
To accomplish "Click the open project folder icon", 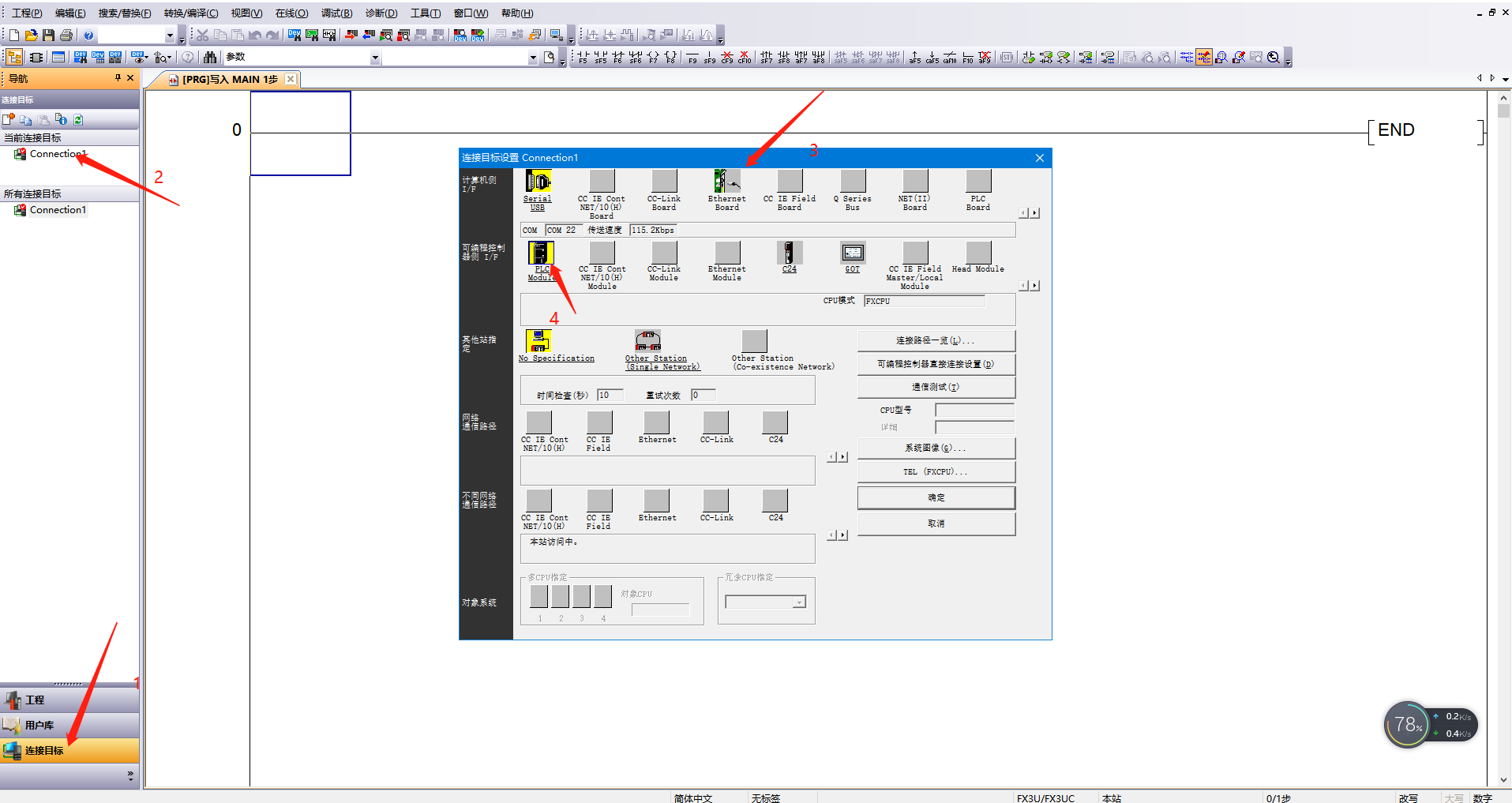I will 32,36.
